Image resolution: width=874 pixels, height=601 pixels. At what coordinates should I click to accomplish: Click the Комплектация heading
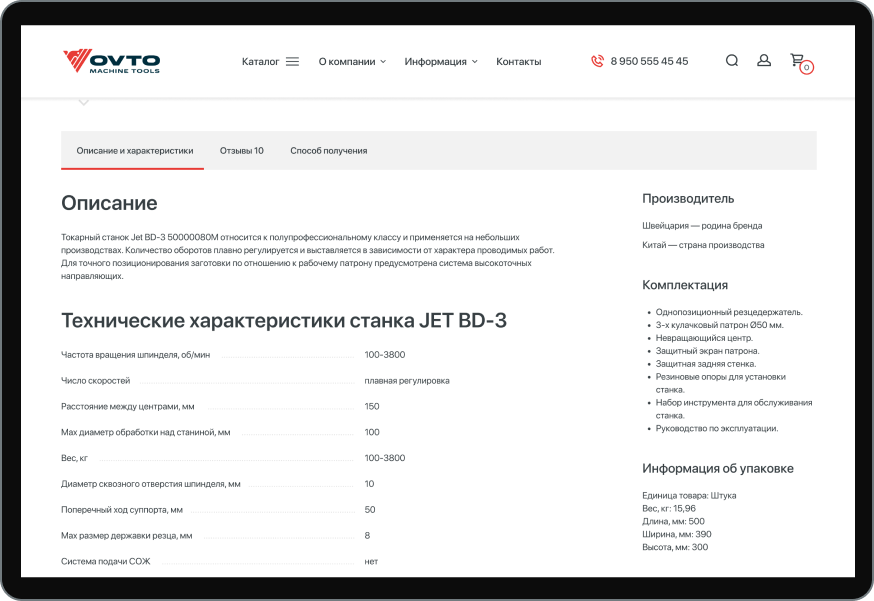point(685,285)
